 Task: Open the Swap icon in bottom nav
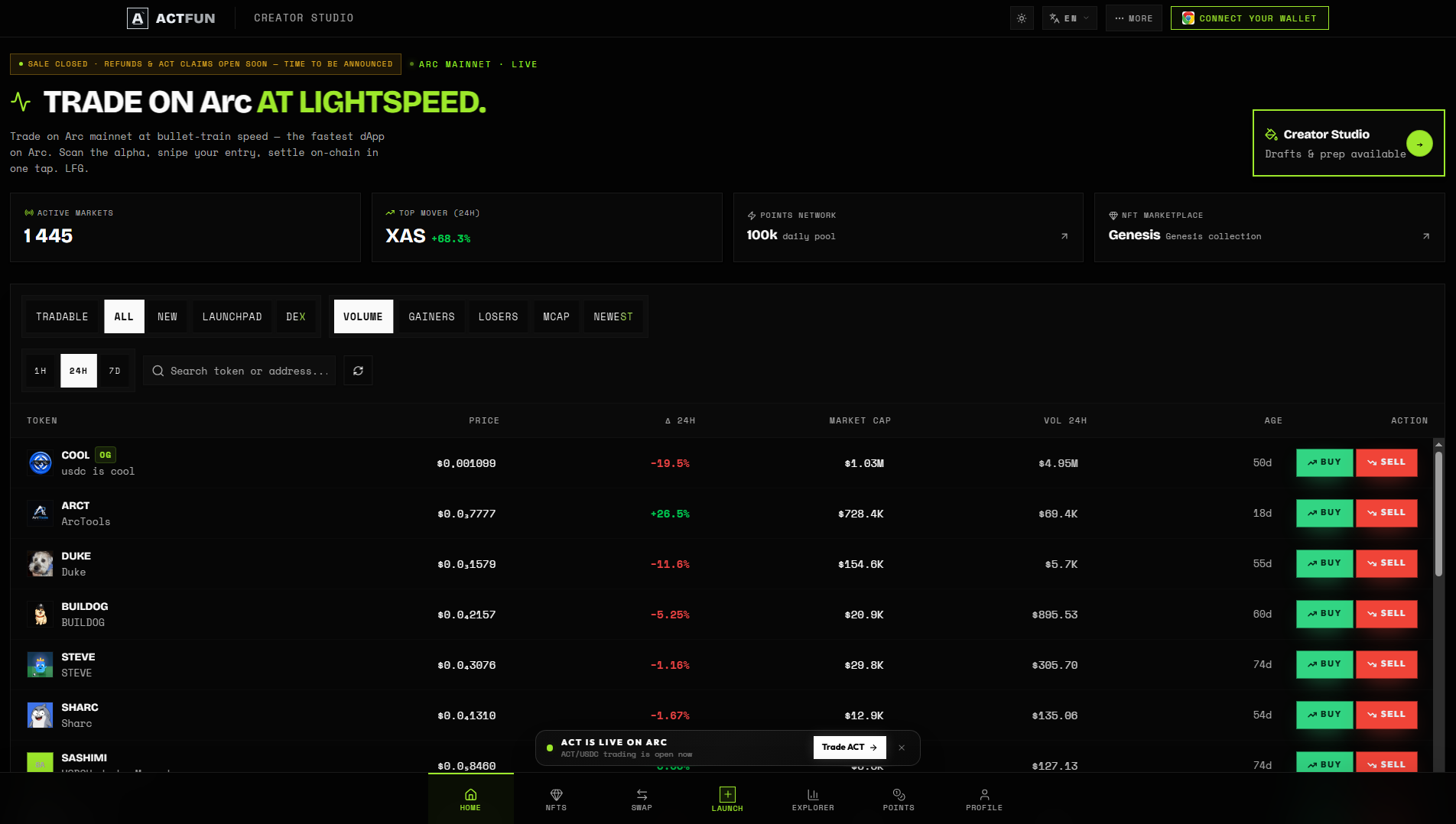(642, 799)
